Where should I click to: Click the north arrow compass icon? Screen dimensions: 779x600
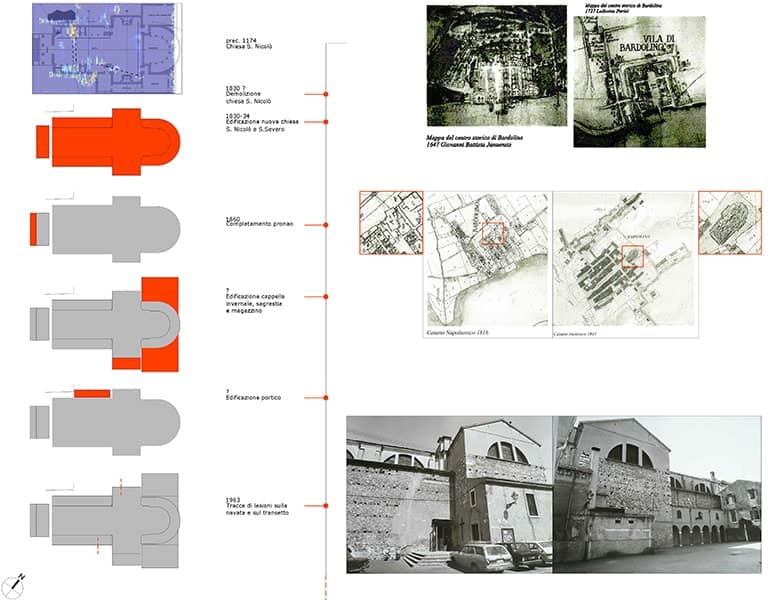pos(18,582)
